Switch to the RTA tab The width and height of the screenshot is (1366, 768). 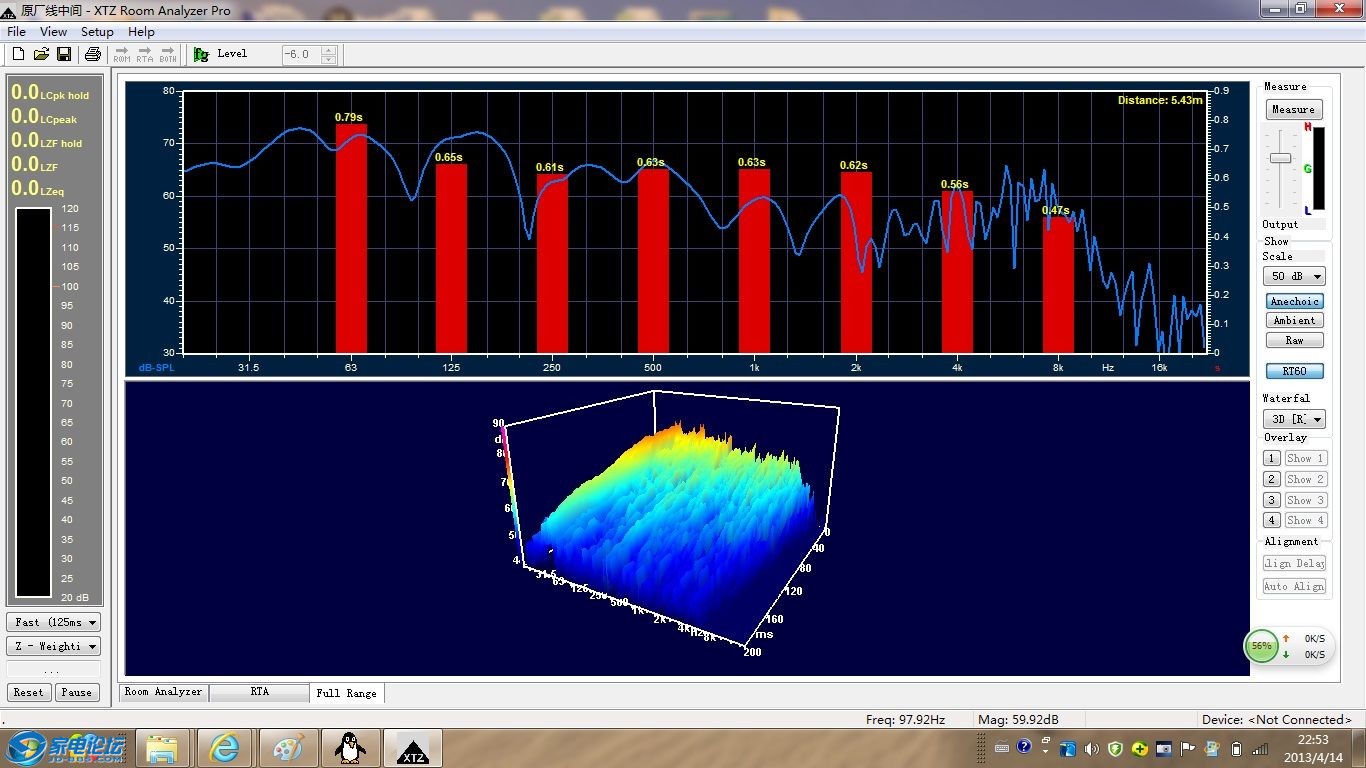(259, 692)
